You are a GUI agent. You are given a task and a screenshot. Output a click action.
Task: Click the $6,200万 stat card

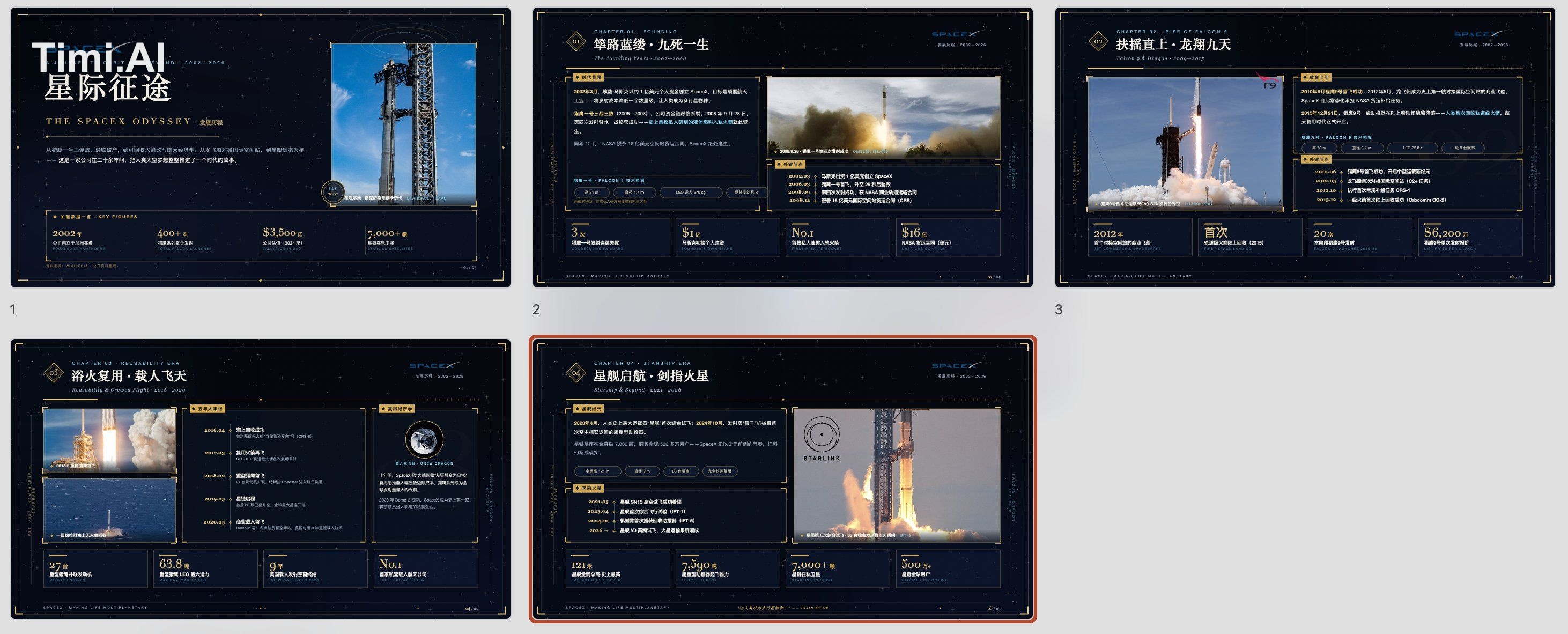click(x=1470, y=237)
